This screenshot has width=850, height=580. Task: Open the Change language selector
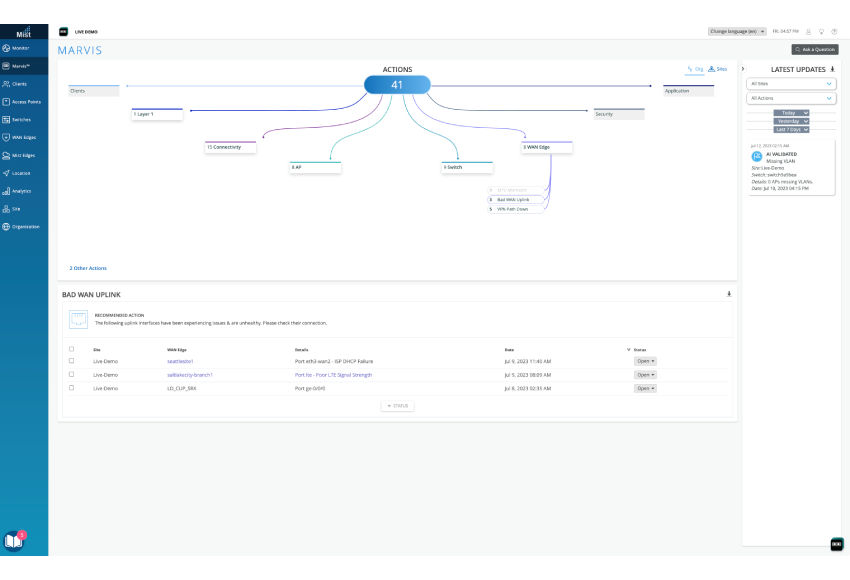737,32
